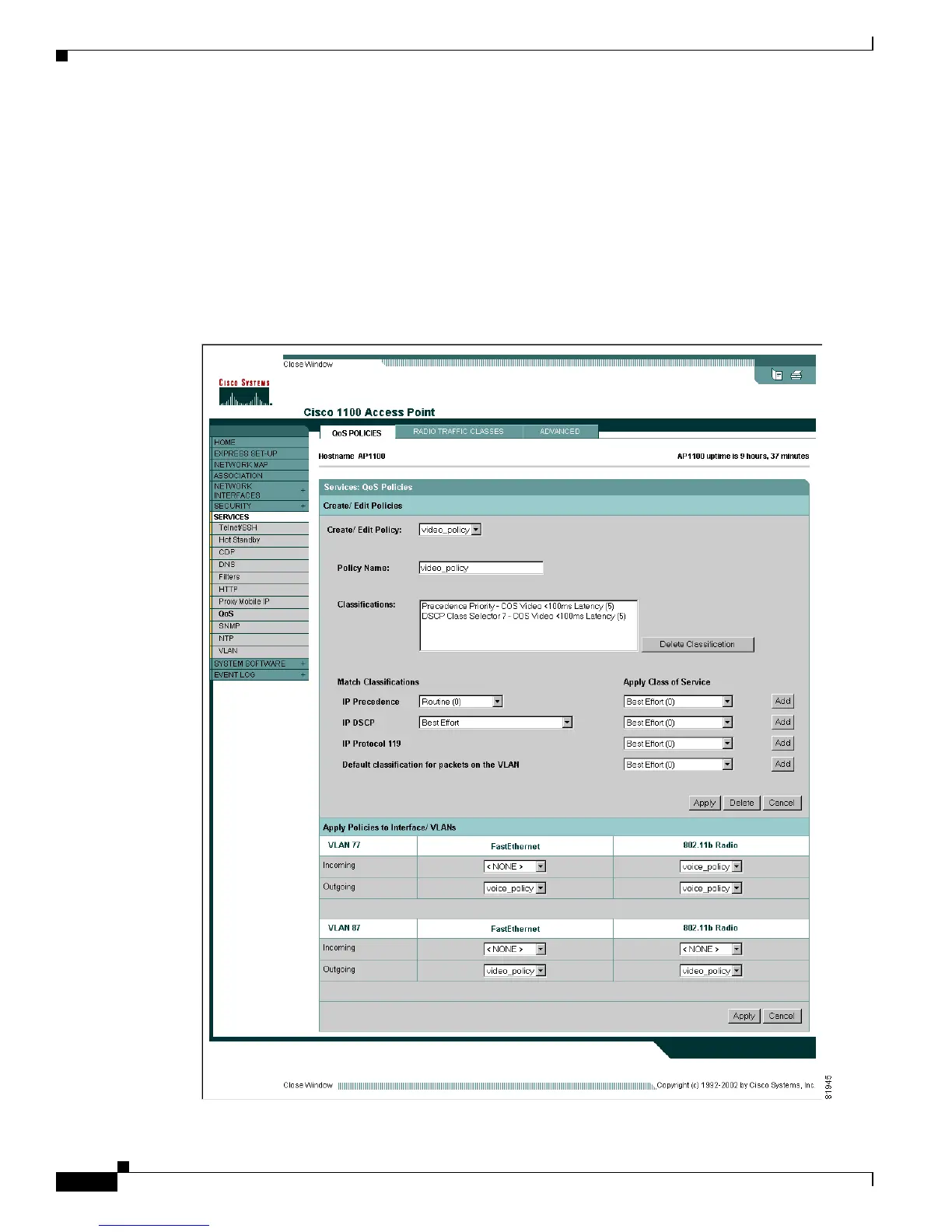Click the Policy Name input field
This screenshot has width=952, height=1232.
click(481, 568)
